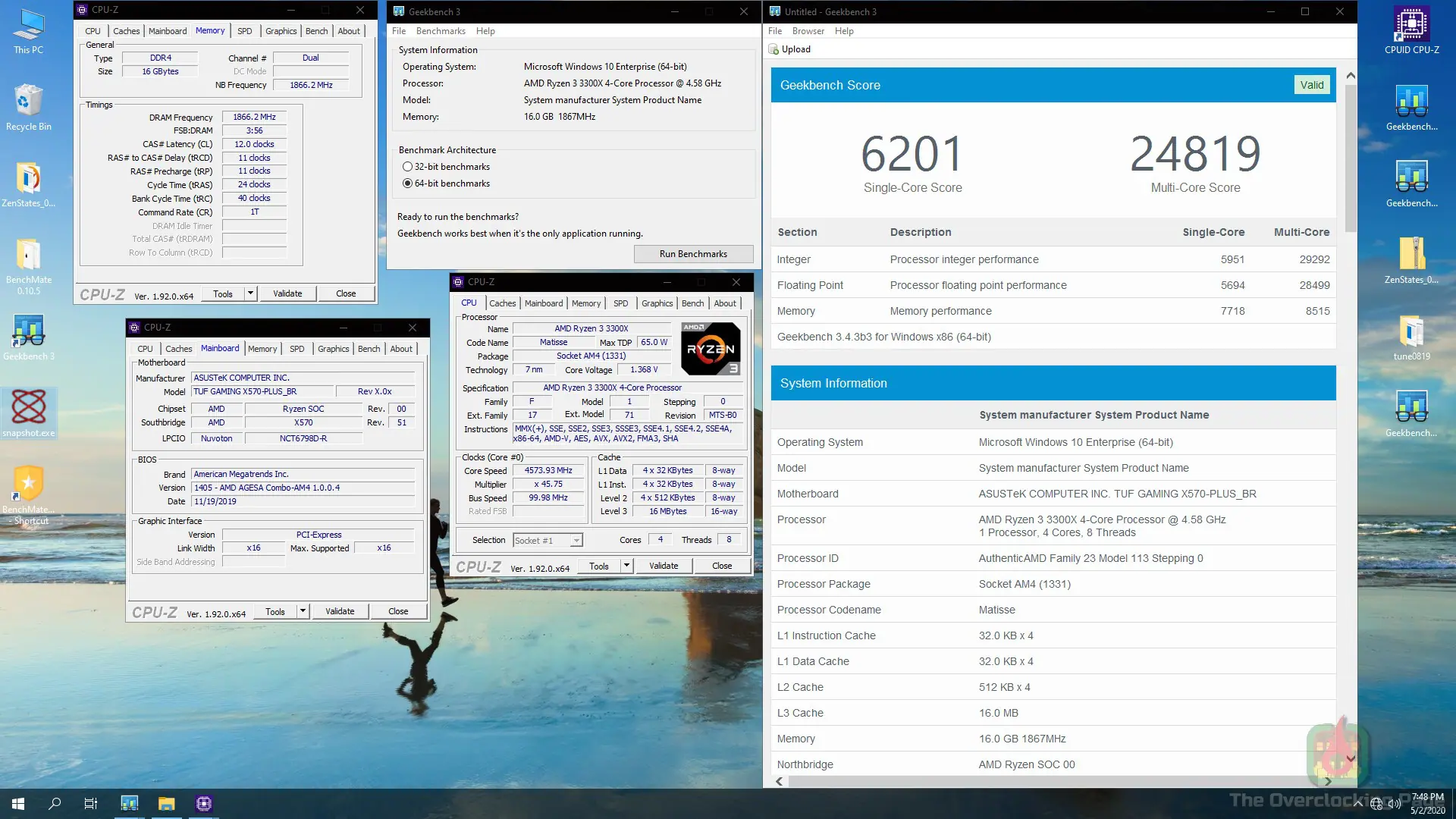Open ZenStates zip folder icon on right
The image size is (1456, 819).
[x=1411, y=260]
